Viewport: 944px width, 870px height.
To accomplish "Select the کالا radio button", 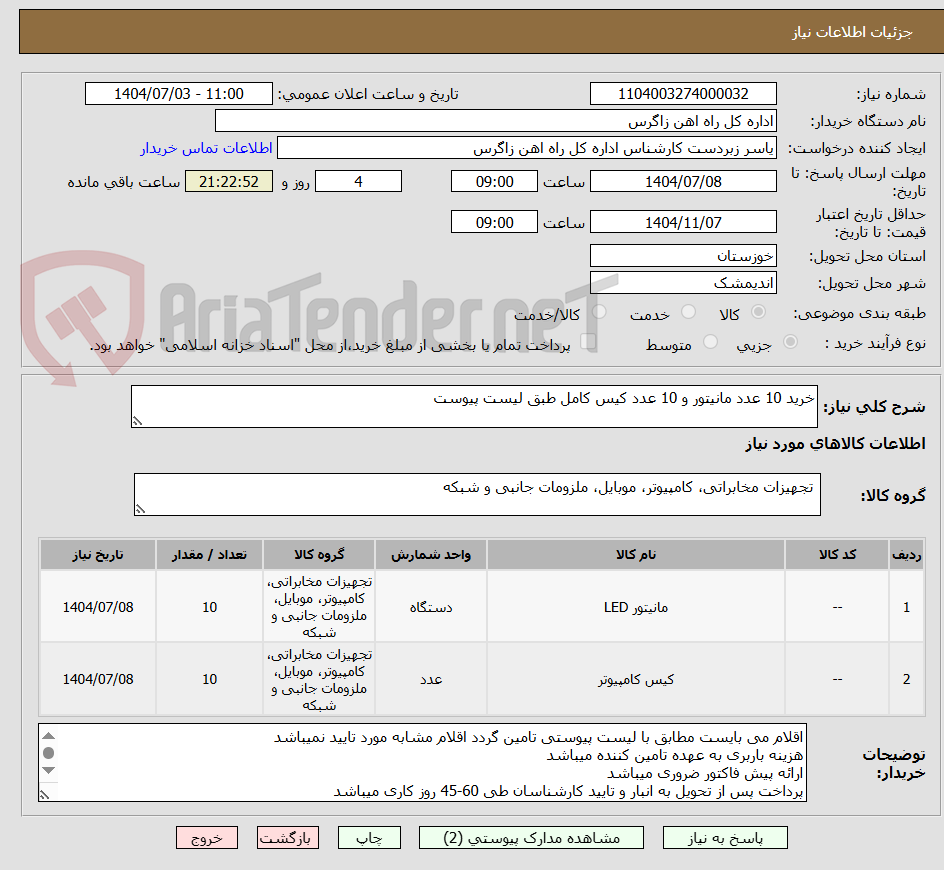I will pos(759,312).
